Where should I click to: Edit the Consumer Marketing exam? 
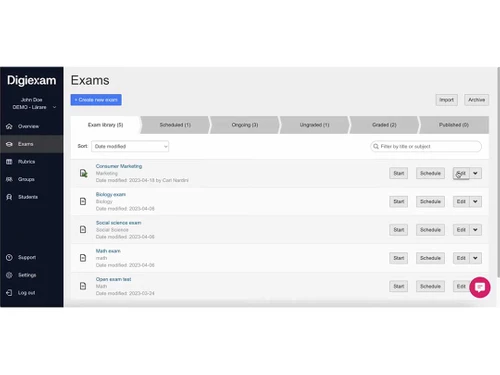point(461,173)
